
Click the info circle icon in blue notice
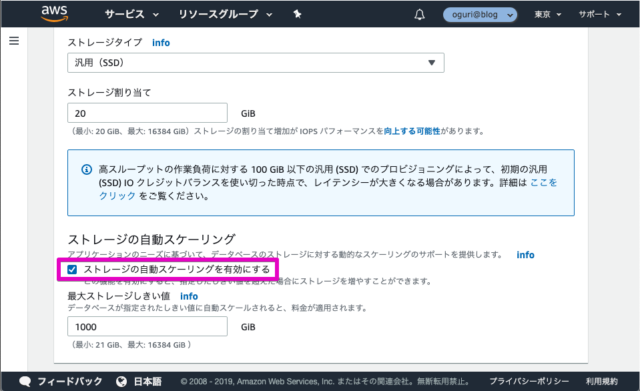point(87,169)
